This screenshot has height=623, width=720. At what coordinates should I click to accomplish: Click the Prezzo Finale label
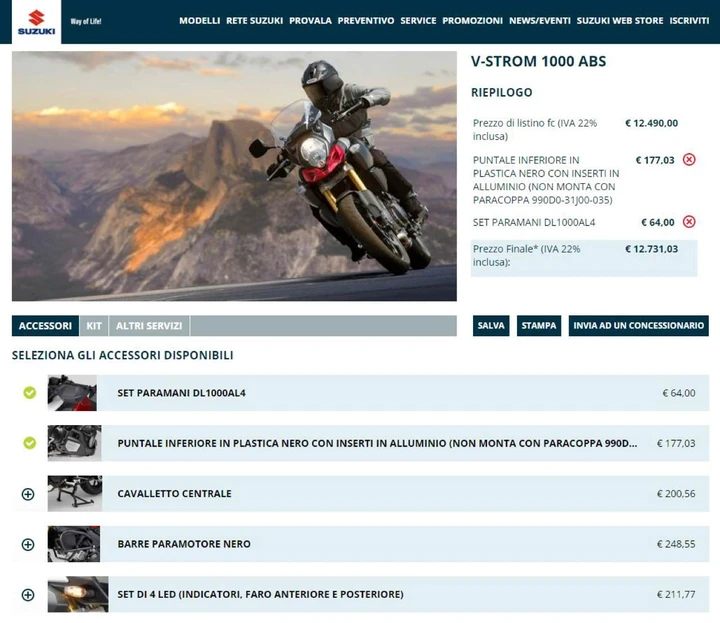pyautogui.click(x=527, y=255)
